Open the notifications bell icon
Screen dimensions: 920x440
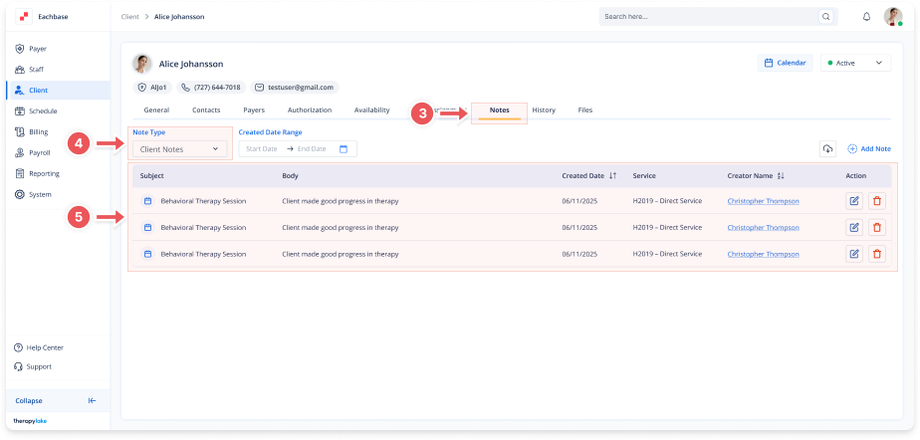(866, 17)
